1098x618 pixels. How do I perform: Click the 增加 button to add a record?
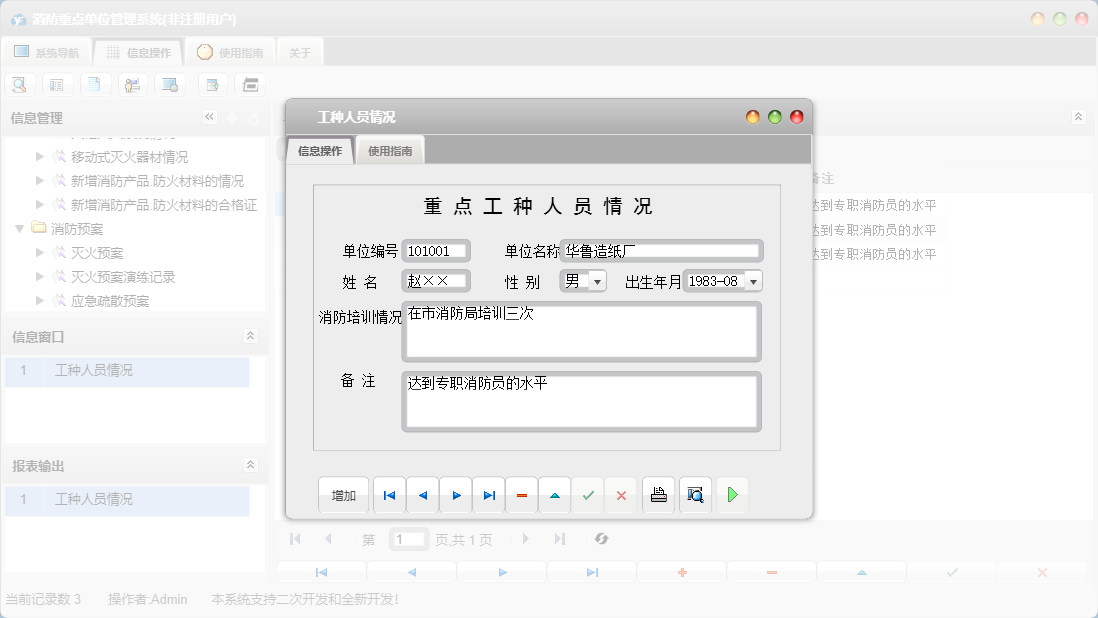click(x=343, y=494)
